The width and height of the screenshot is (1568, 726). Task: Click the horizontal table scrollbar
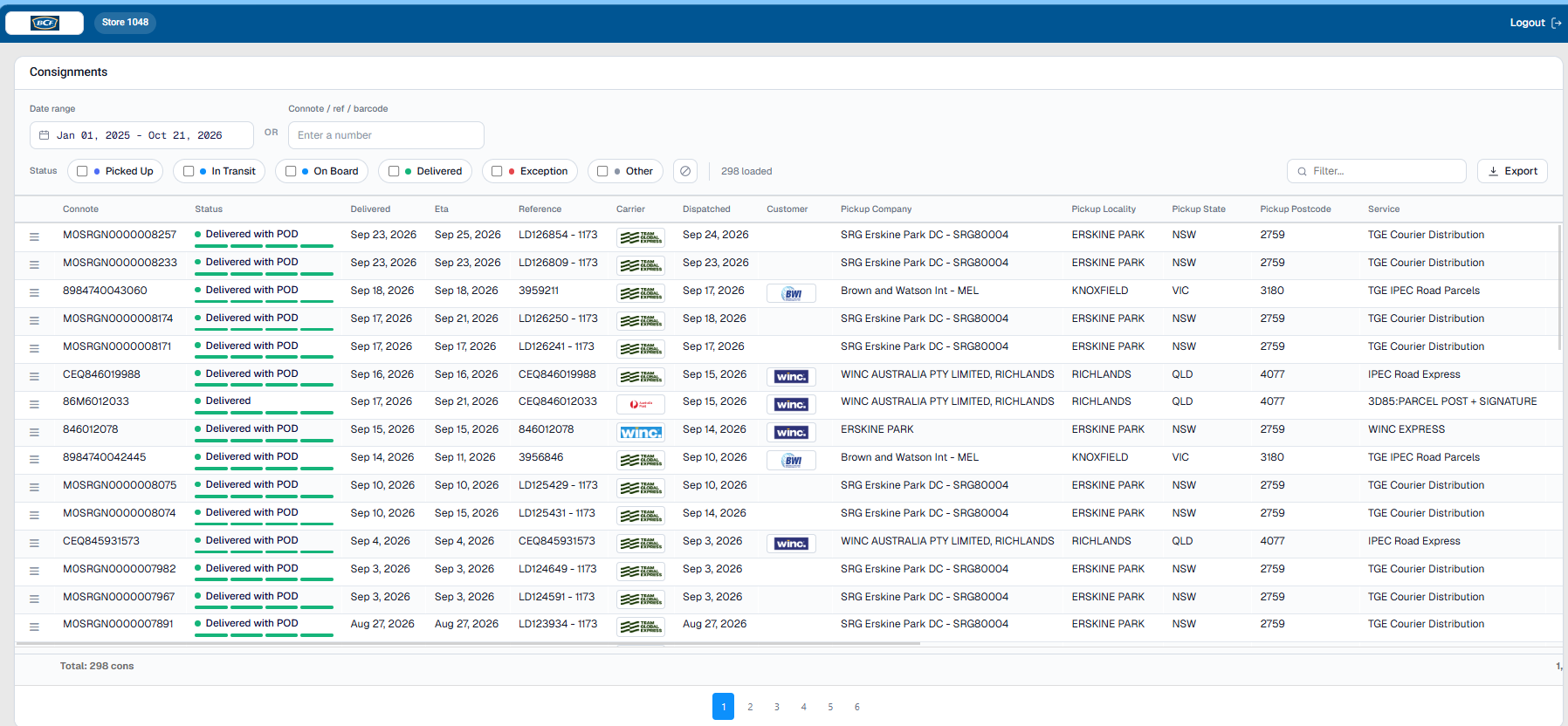pos(469,644)
